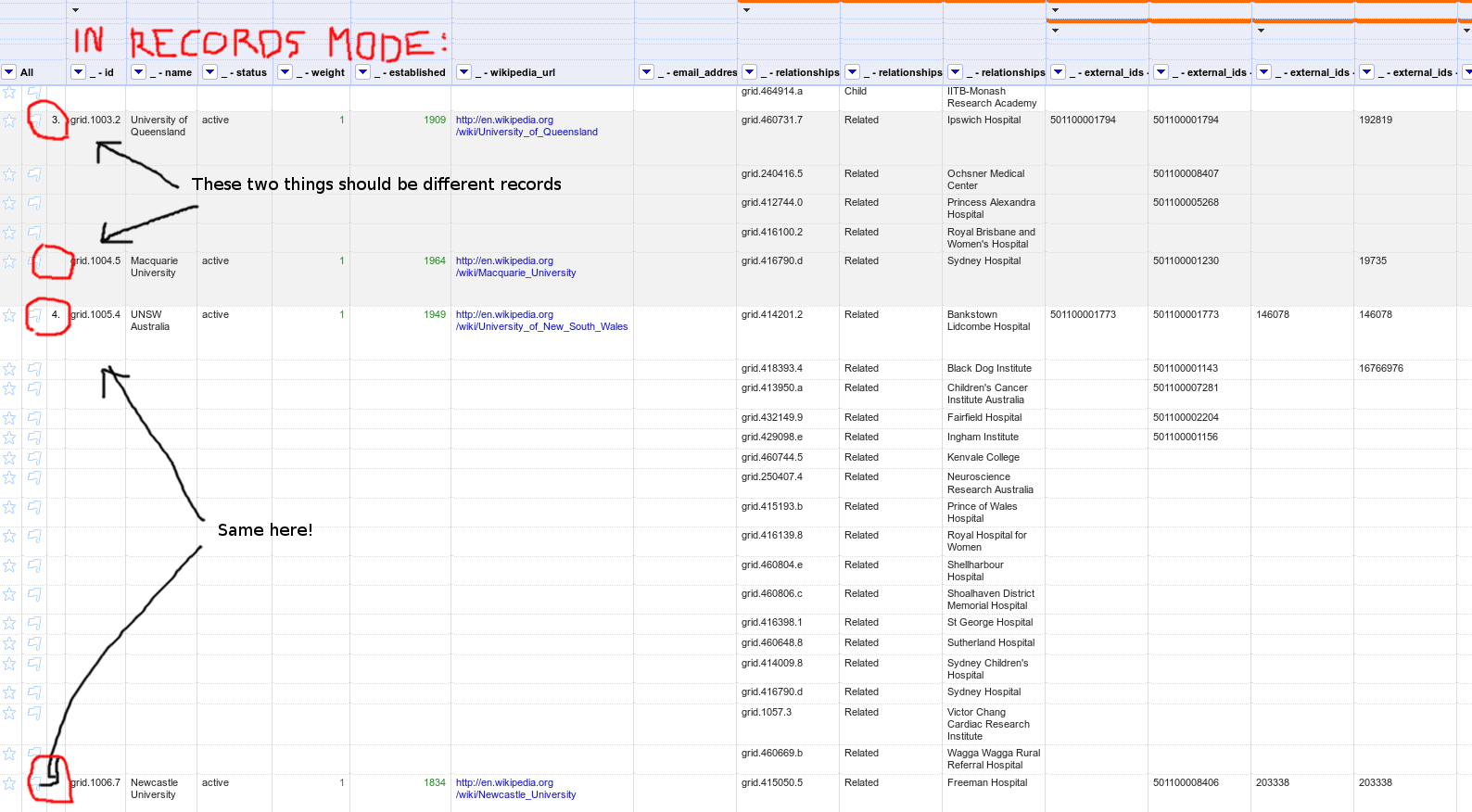The height and width of the screenshot is (812, 1472).
Task: Star the Shellharbour Hospital row
Action: (x=9, y=565)
